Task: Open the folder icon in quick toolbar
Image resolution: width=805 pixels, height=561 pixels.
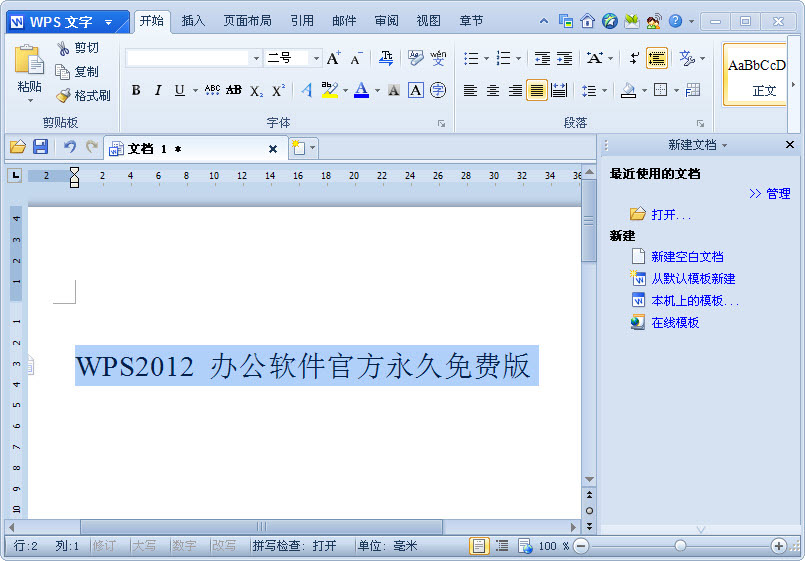Action: coord(17,147)
